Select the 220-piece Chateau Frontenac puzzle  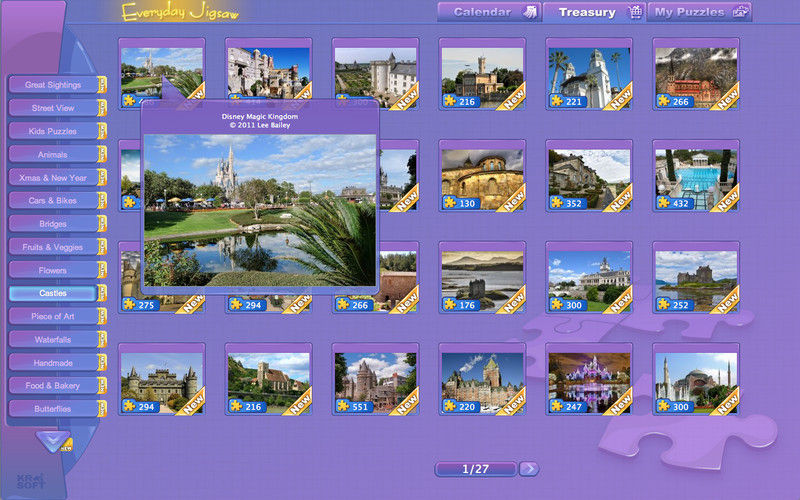coord(482,379)
